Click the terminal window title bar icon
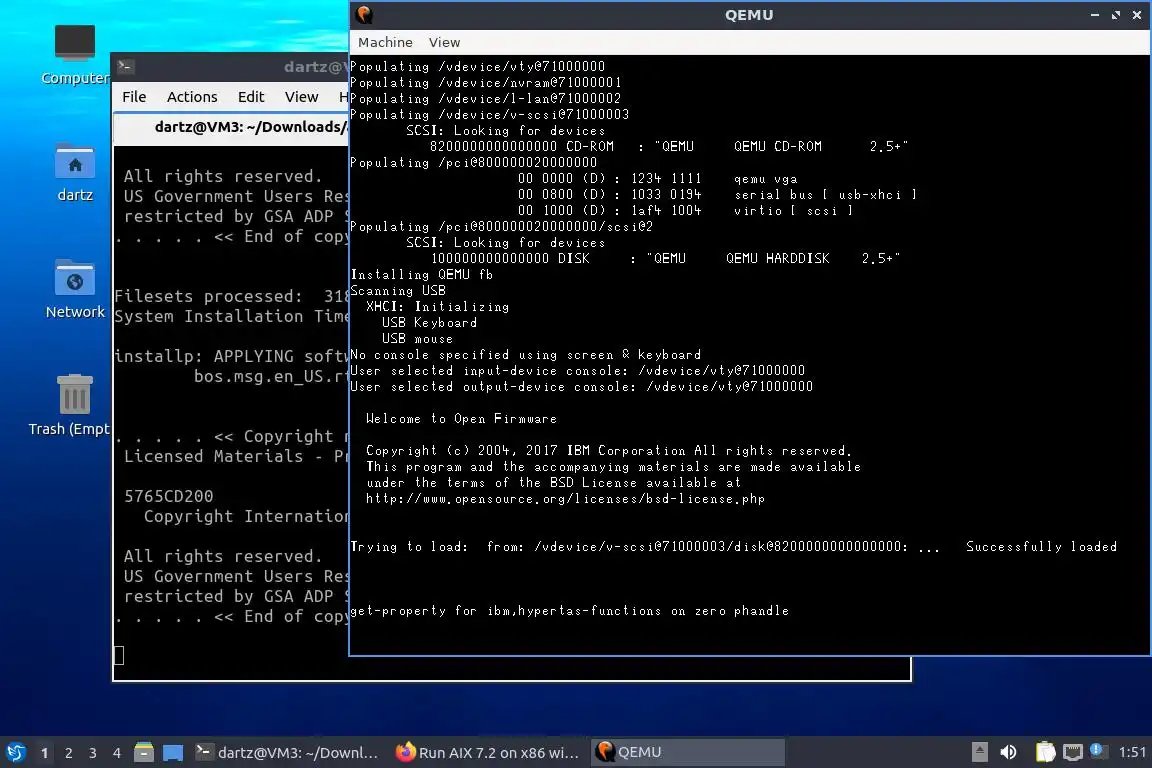The height and width of the screenshot is (768, 1152). pyautogui.click(x=125, y=67)
